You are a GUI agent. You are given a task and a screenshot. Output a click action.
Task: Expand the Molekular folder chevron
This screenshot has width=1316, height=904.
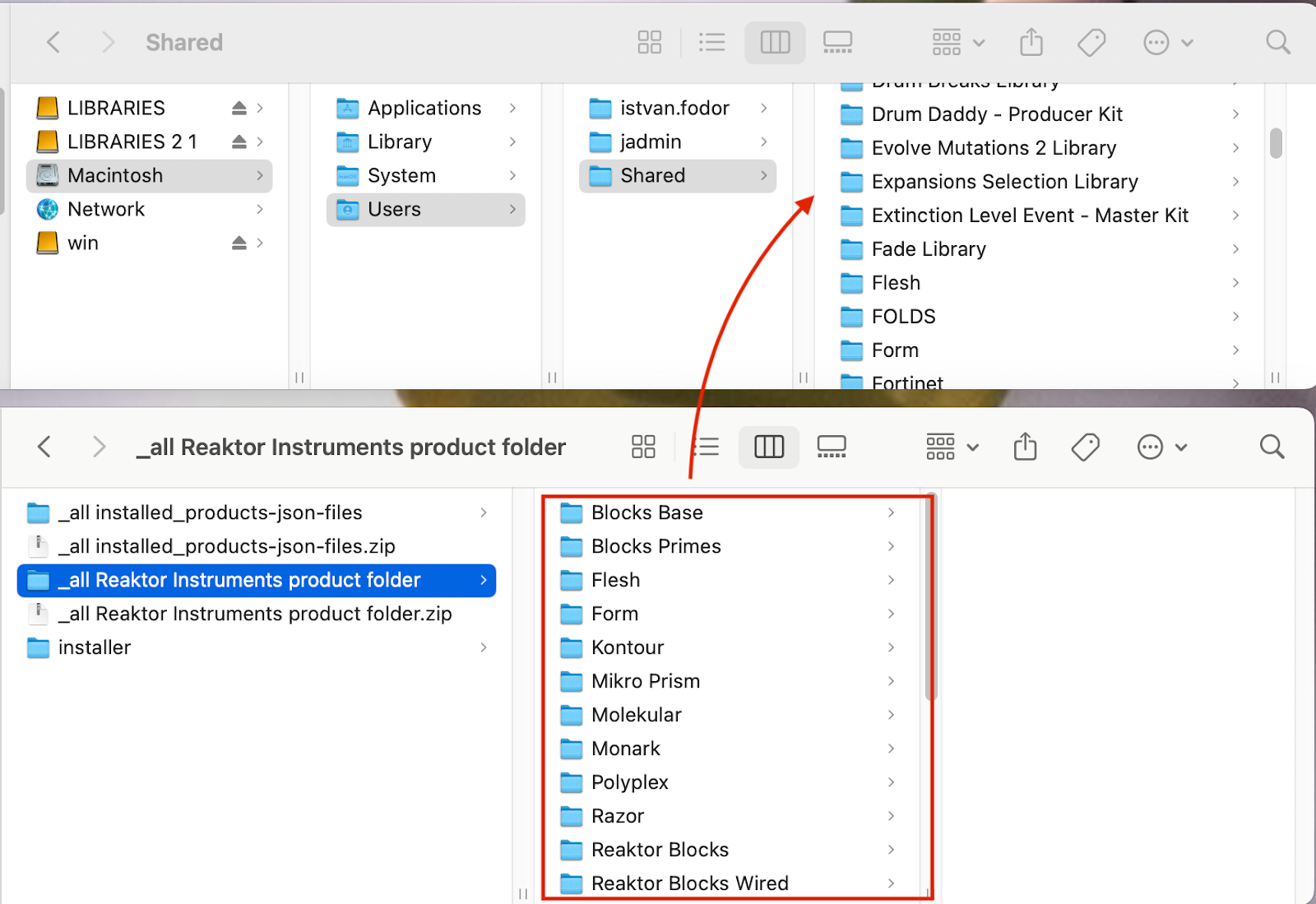click(x=891, y=715)
